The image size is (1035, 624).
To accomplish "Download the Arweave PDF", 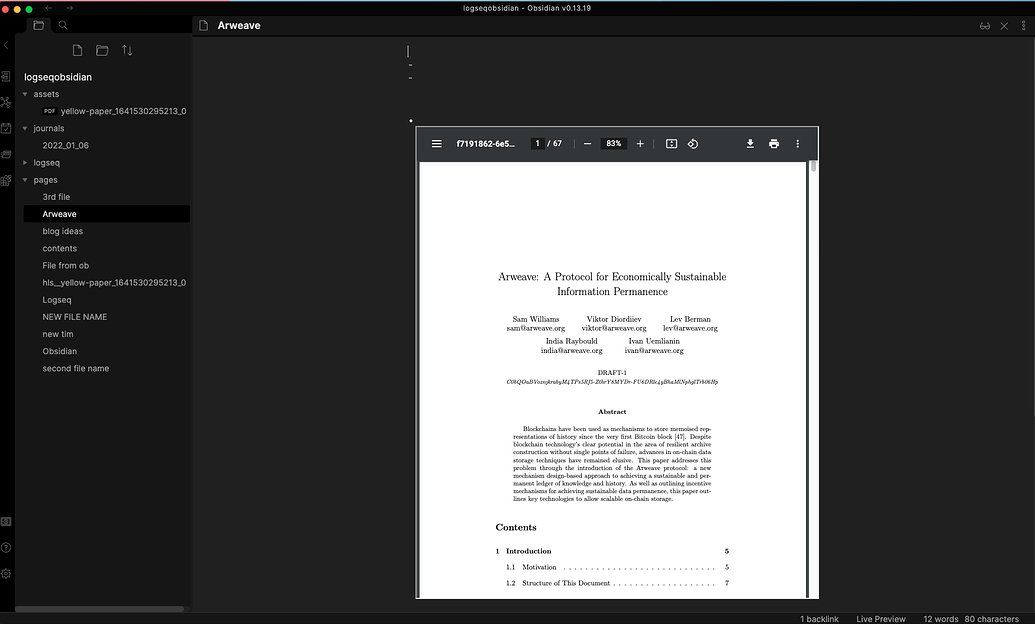I will click(x=750, y=143).
